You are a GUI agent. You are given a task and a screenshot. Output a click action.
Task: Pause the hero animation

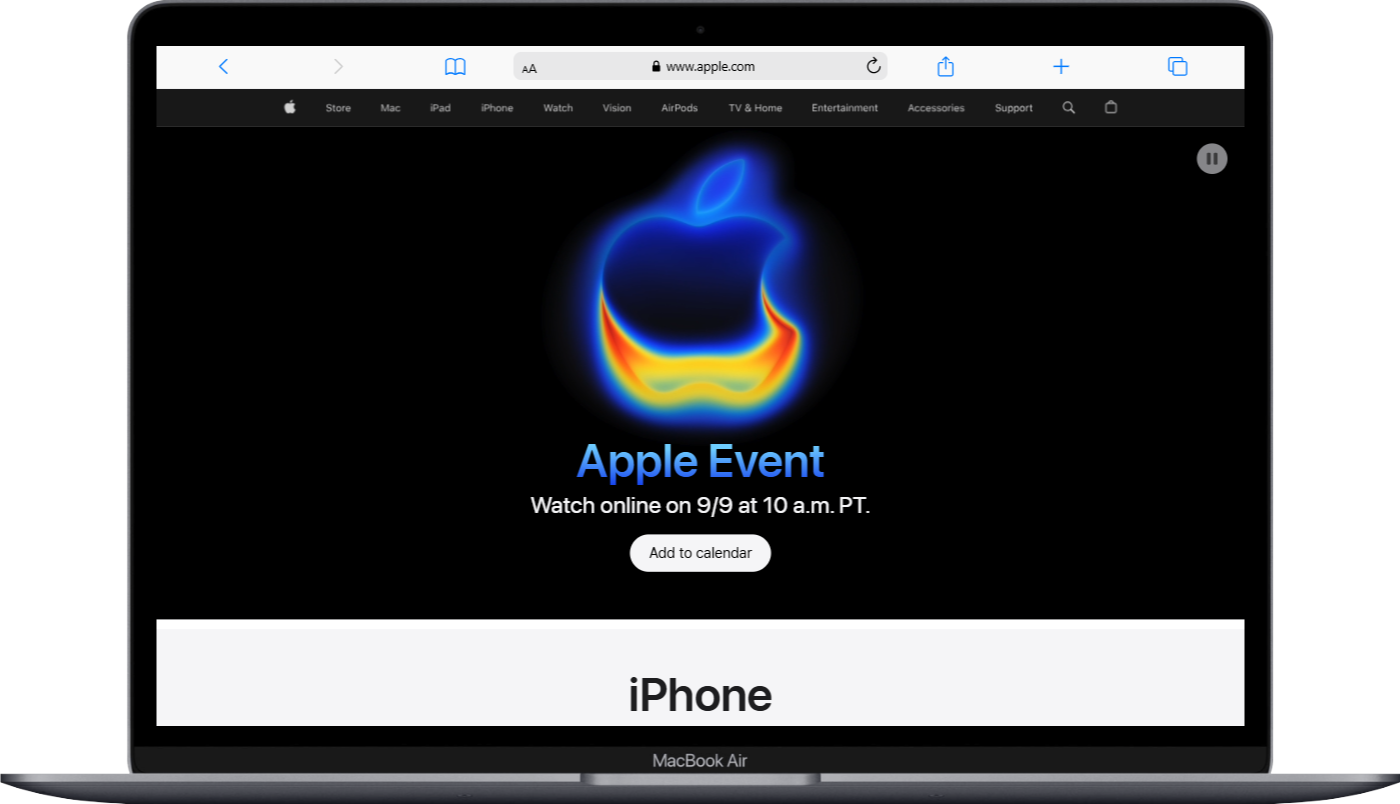[x=1212, y=158]
